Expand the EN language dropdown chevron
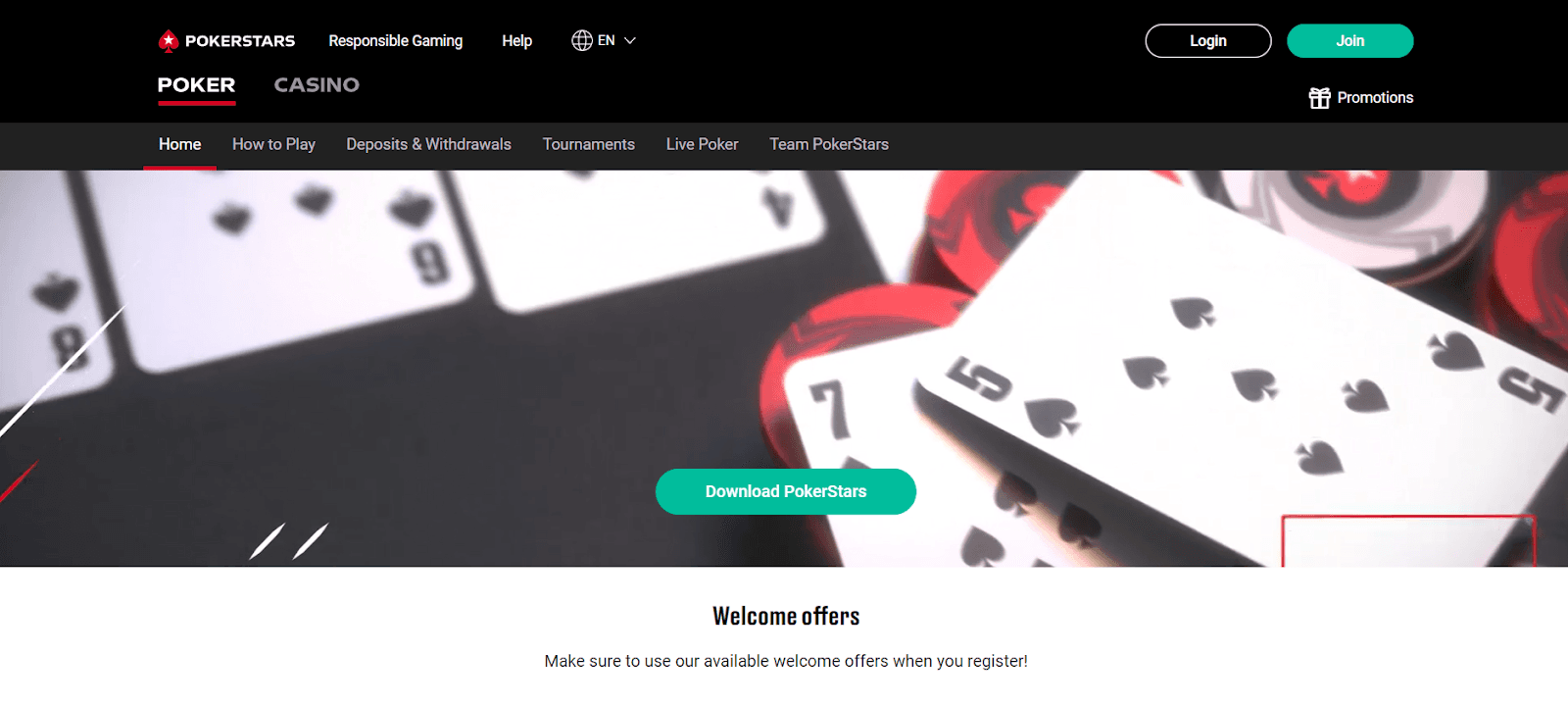 [630, 41]
